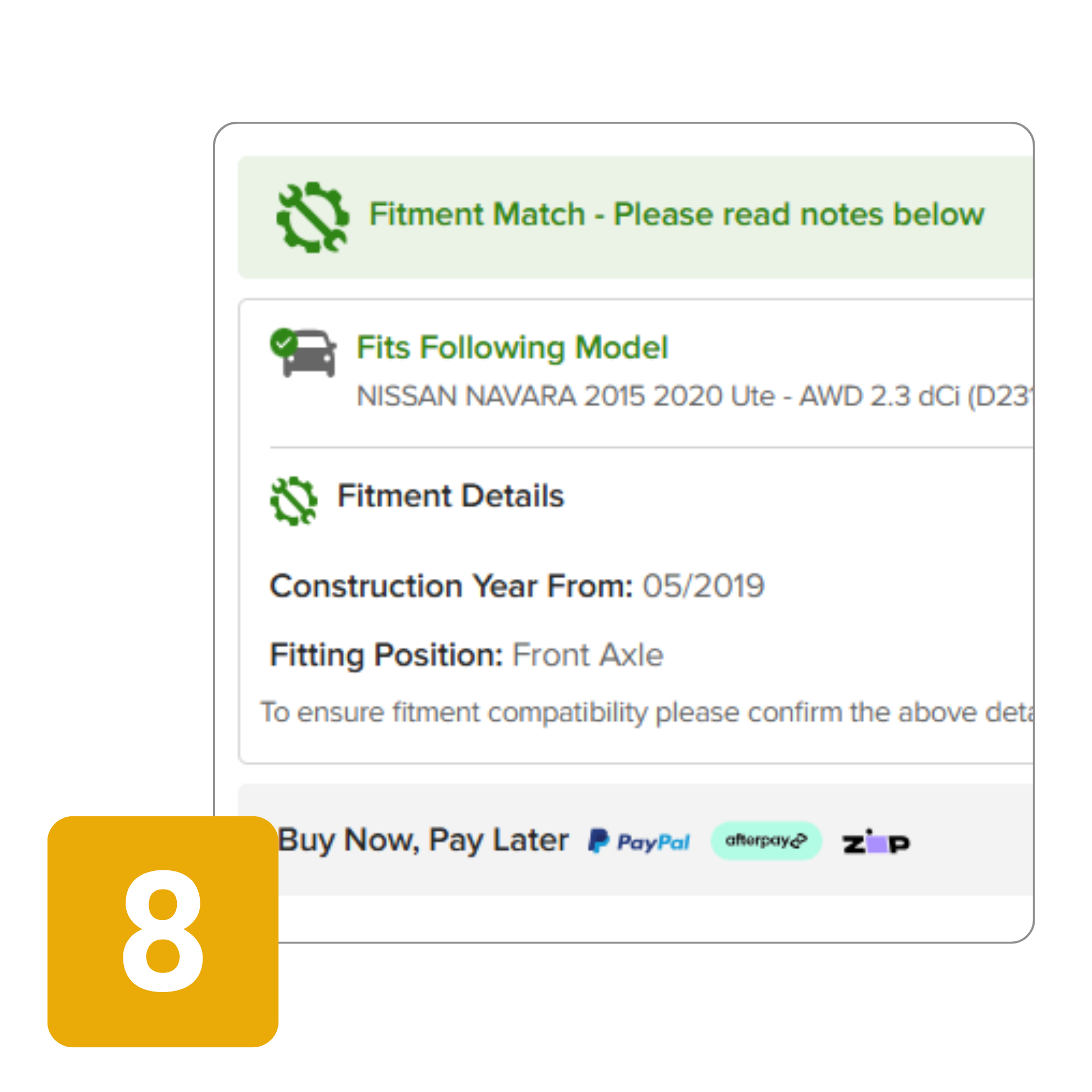
Task: Click the PayPal logo
Action: 639,841
